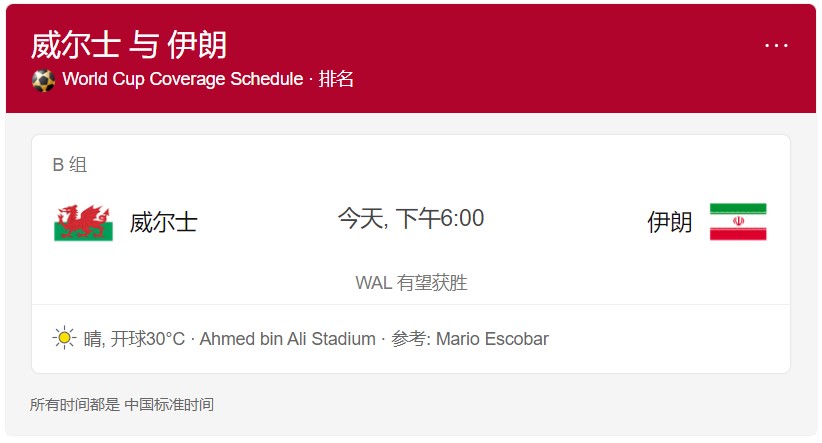Open World Cup Coverage Schedule link
Image resolution: width=822 pixels, height=443 pixels.
point(182,79)
